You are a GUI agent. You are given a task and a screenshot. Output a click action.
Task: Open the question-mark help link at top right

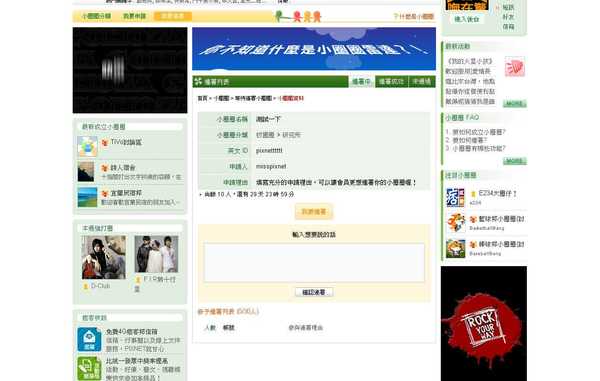414,16
